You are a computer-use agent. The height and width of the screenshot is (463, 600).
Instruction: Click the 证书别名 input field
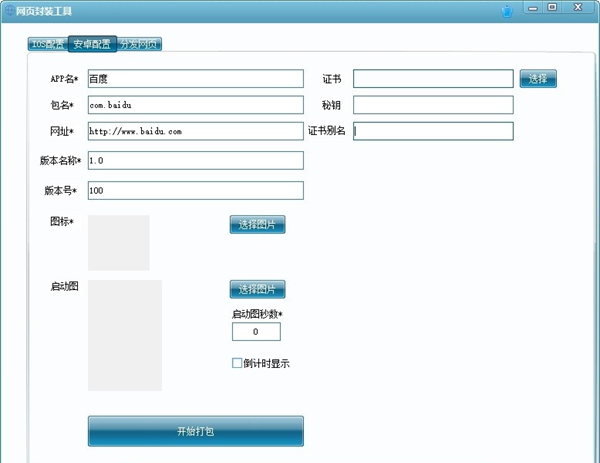[433, 131]
